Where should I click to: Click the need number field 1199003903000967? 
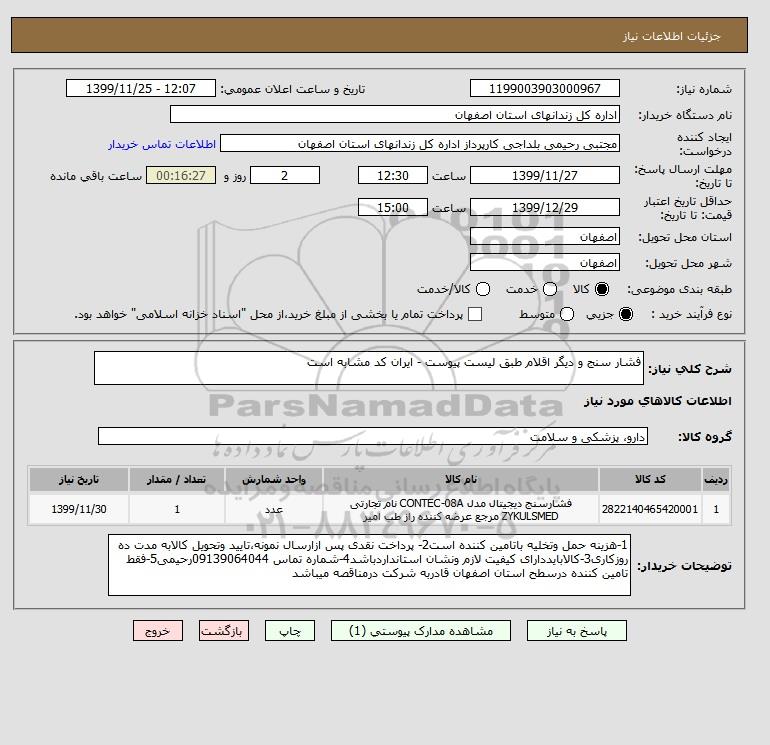point(545,88)
